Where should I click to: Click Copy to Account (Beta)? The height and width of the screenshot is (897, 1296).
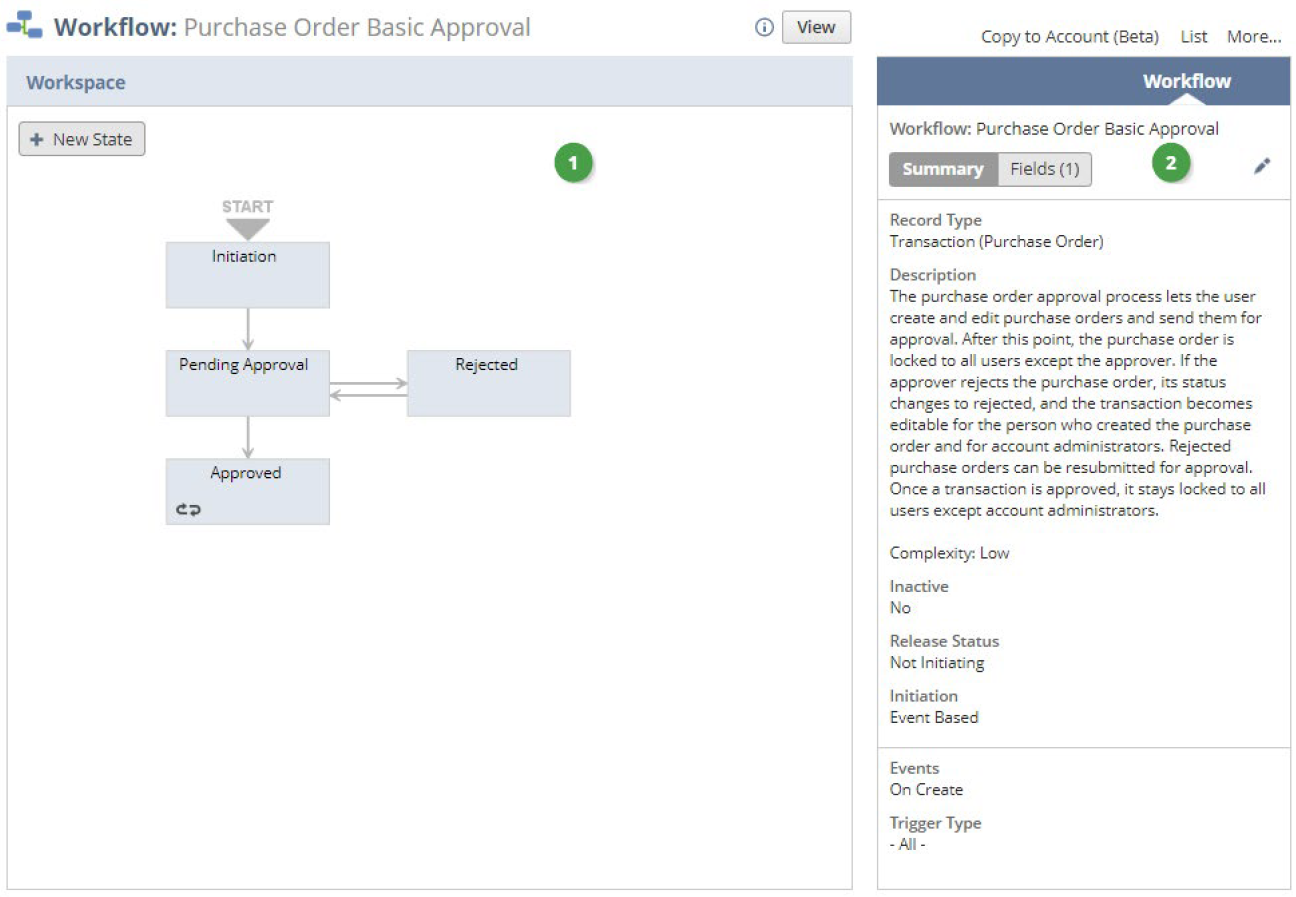1069,36
